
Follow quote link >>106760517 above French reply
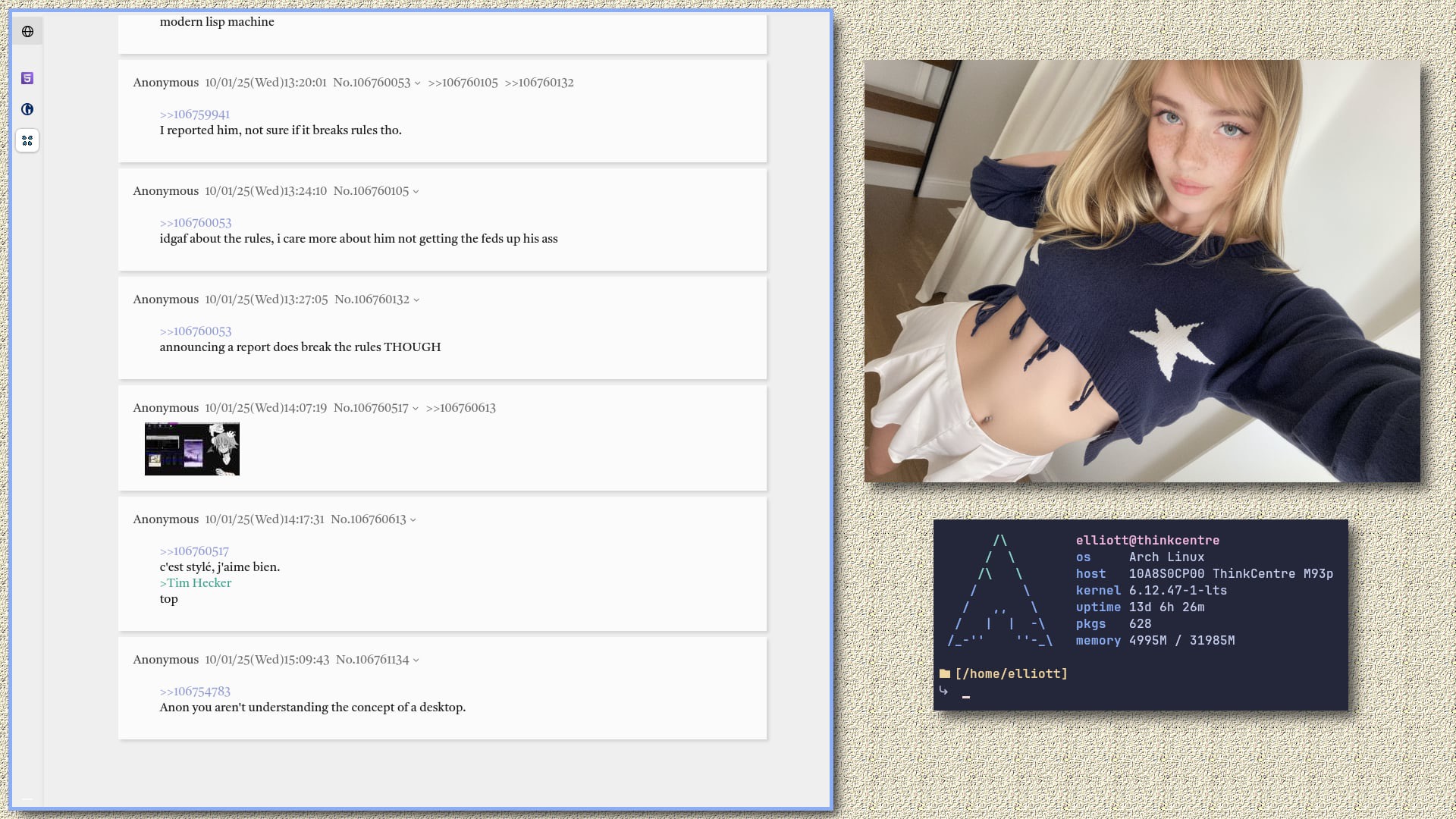(x=193, y=551)
